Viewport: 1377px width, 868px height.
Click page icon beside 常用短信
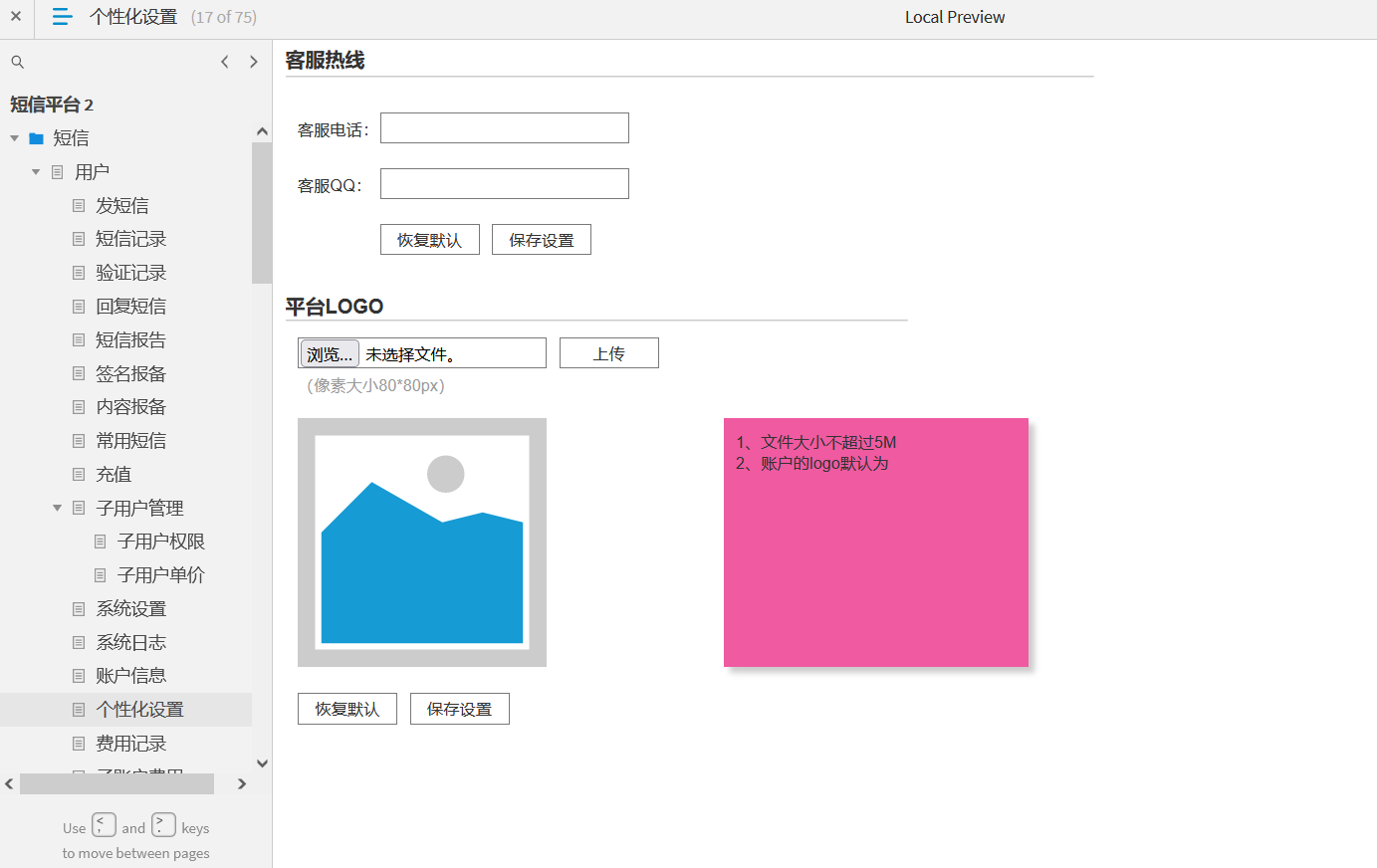pyautogui.click(x=79, y=441)
